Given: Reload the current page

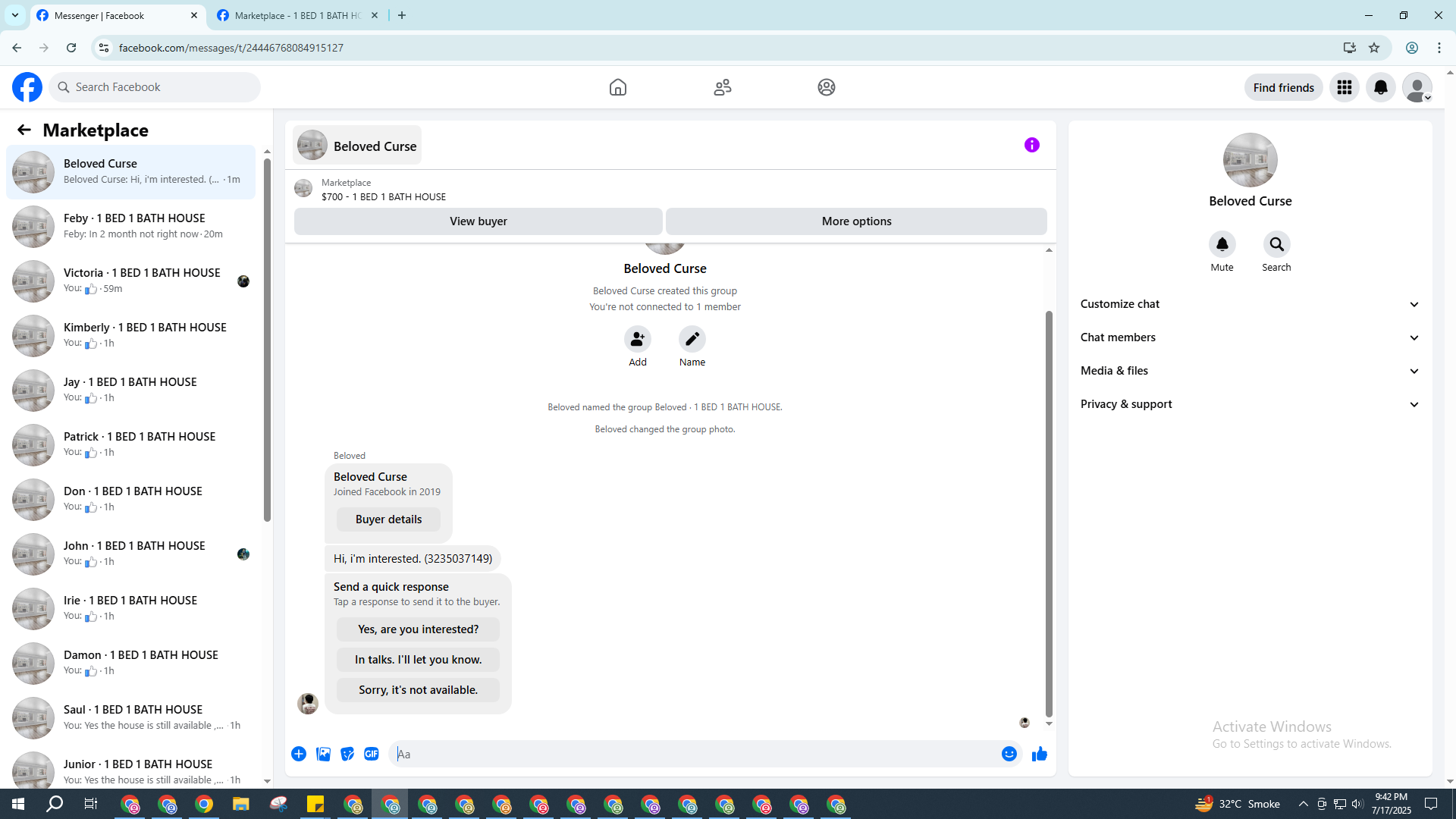Looking at the screenshot, I should [x=71, y=48].
